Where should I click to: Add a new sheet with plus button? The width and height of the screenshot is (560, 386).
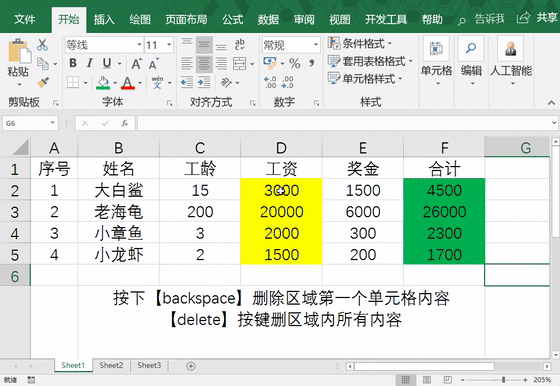191,366
